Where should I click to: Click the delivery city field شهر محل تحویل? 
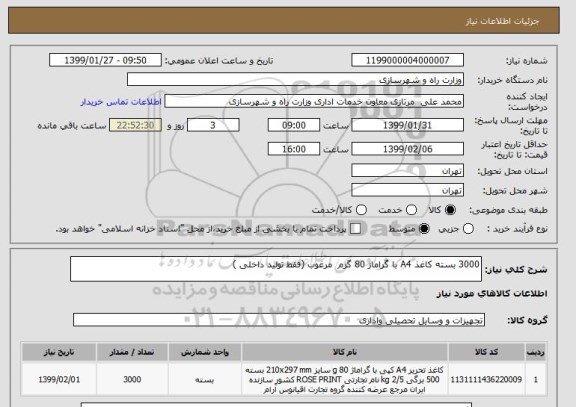[x=407, y=190]
